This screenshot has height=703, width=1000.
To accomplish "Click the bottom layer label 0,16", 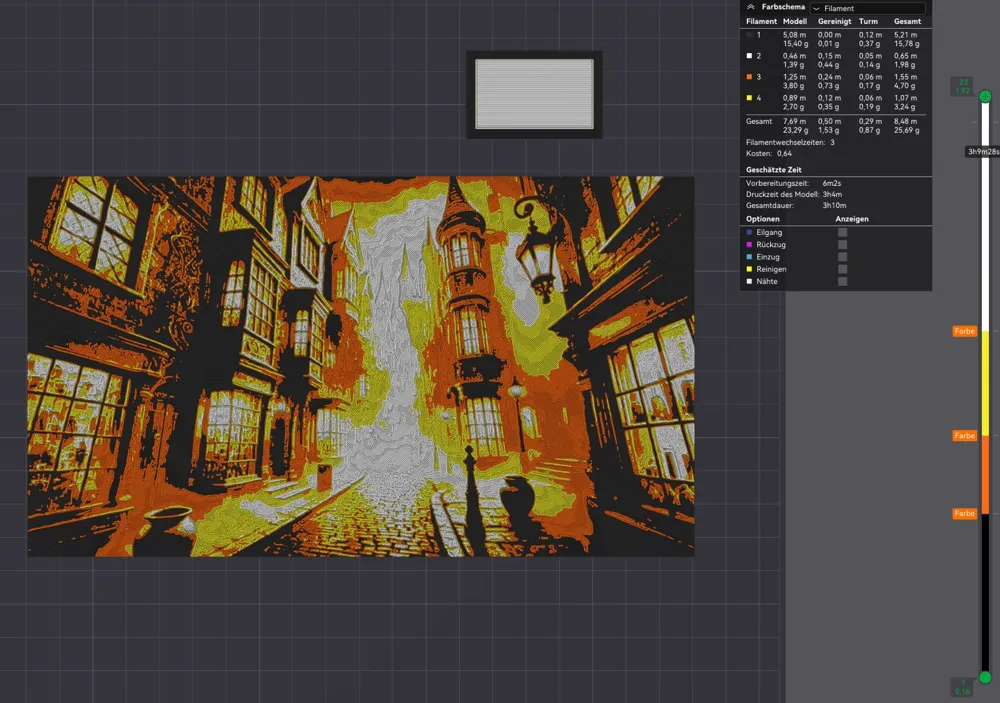I will [x=962, y=692].
